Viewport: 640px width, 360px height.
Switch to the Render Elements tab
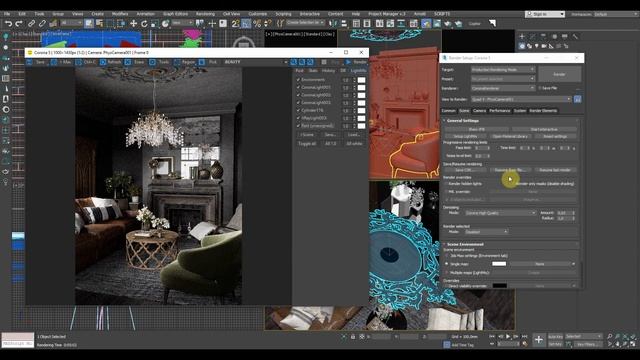543,111
